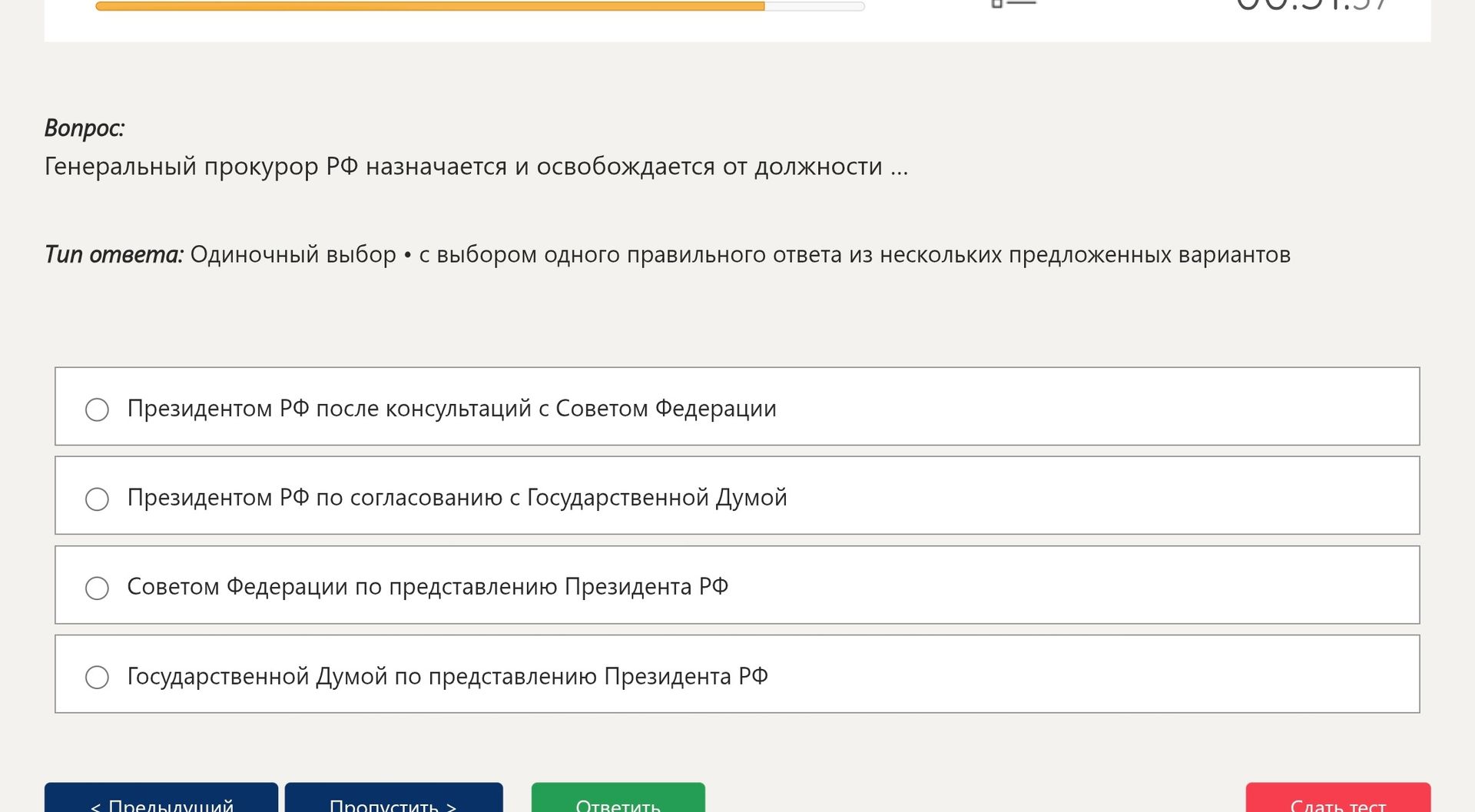This screenshot has height=812, width=1475.
Task: Select radio 'Государственной Думой по представлению Президента РФ'
Action: pos(97,677)
